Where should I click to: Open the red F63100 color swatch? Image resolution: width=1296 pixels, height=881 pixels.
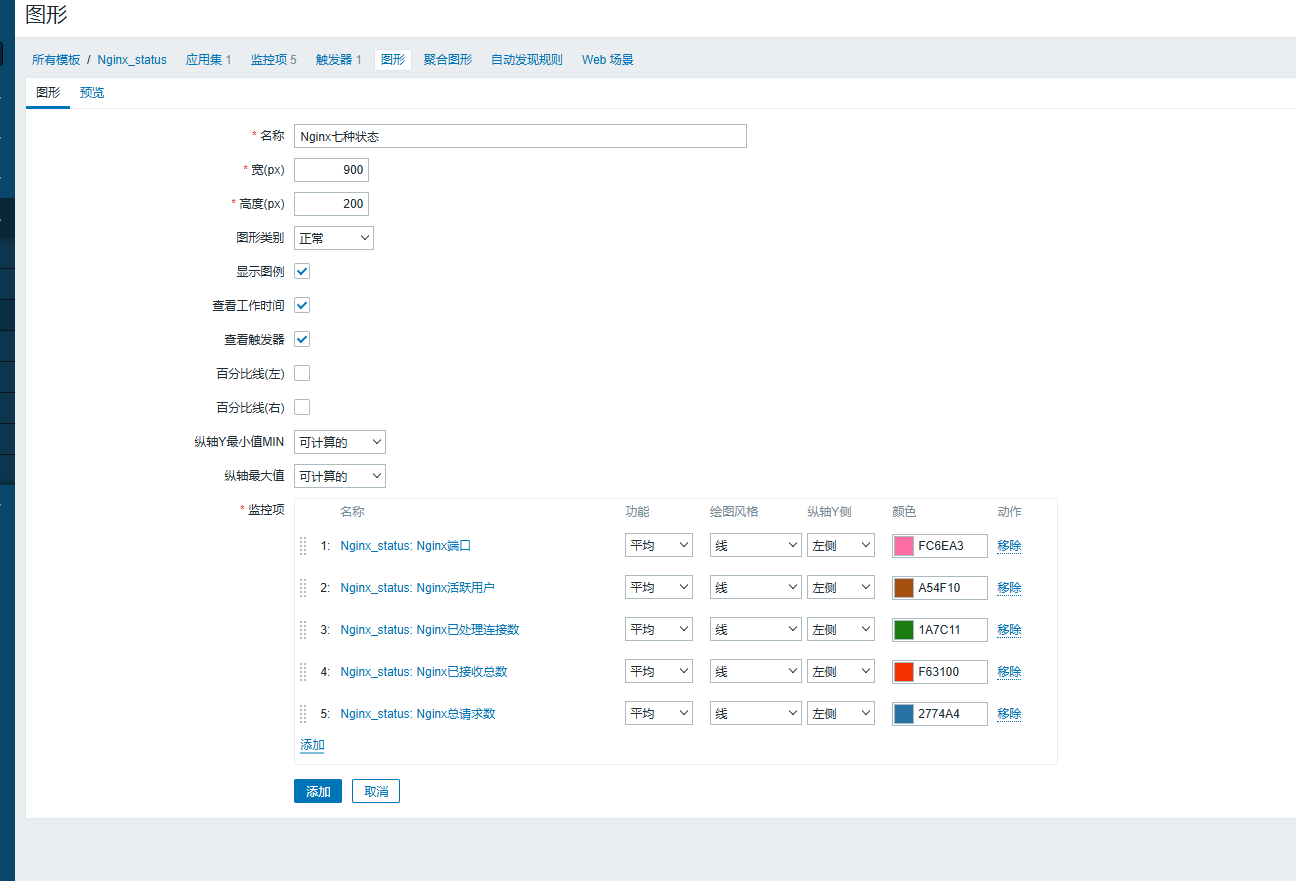click(904, 672)
